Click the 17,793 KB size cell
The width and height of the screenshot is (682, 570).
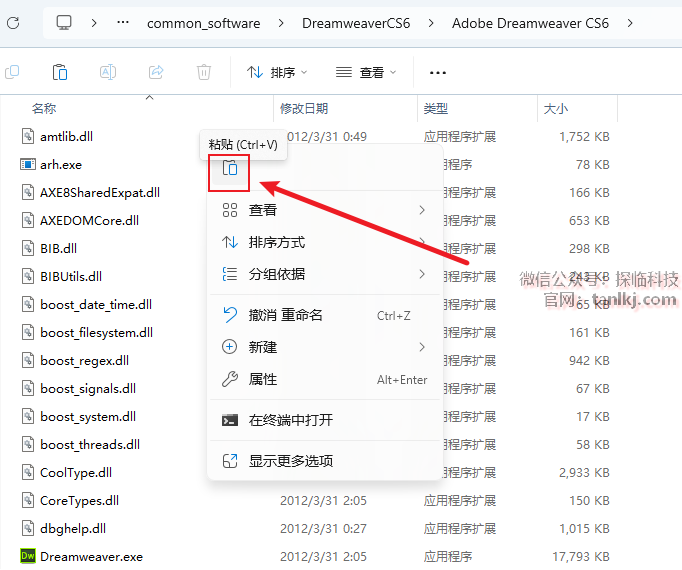(581, 557)
